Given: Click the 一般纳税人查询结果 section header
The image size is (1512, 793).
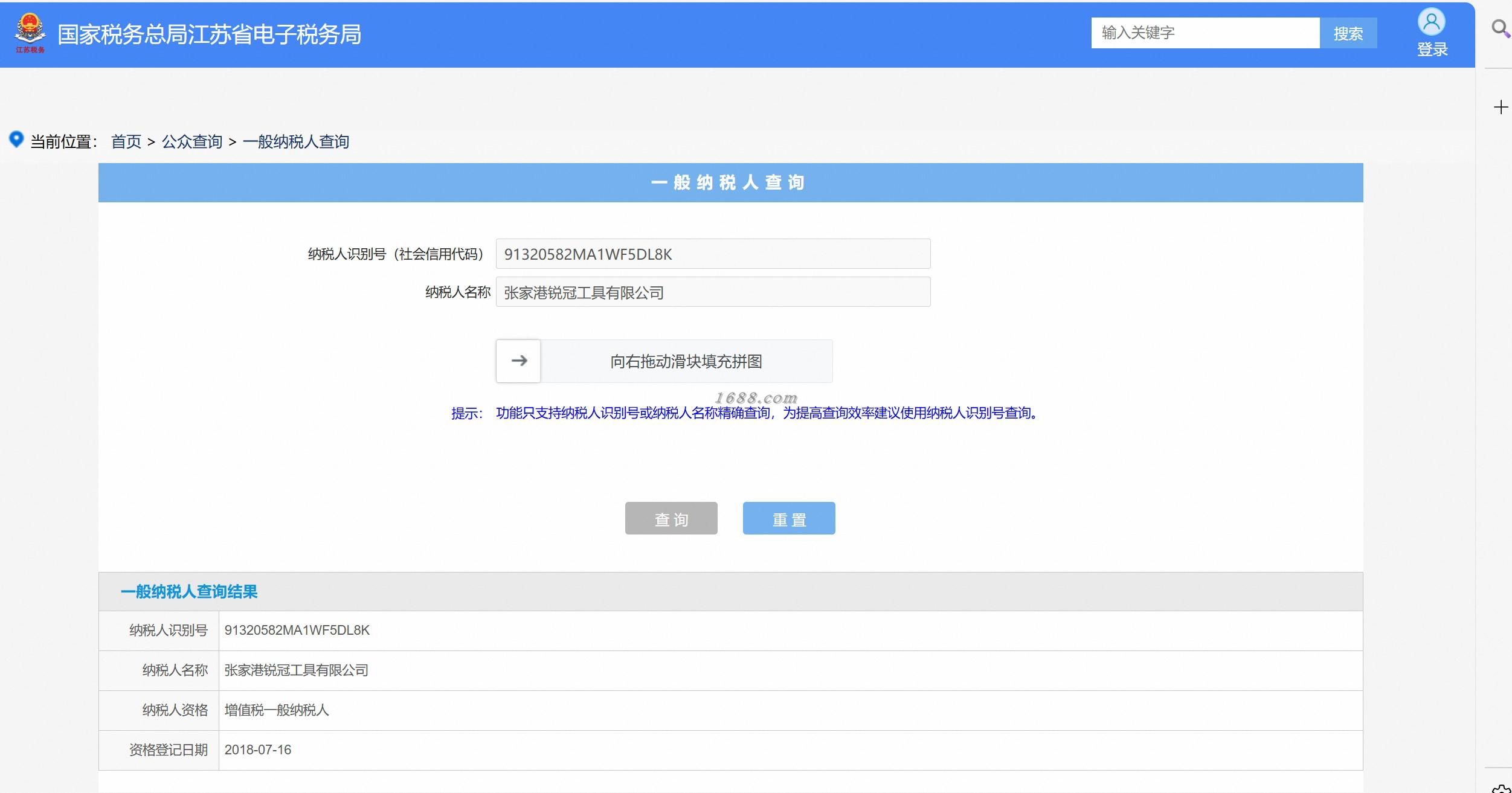Looking at the screenshot, I should click(x=189, y=591).
